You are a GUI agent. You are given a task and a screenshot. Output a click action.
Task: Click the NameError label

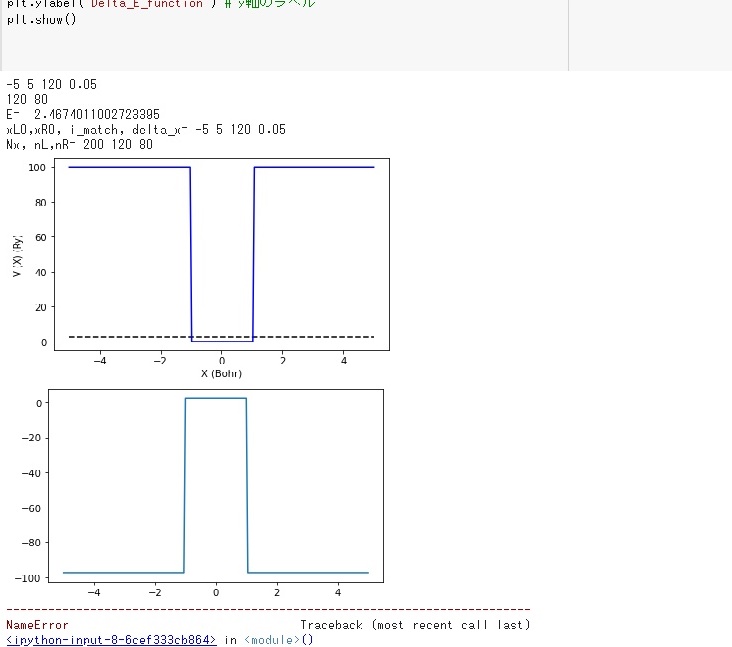point(37,625)
